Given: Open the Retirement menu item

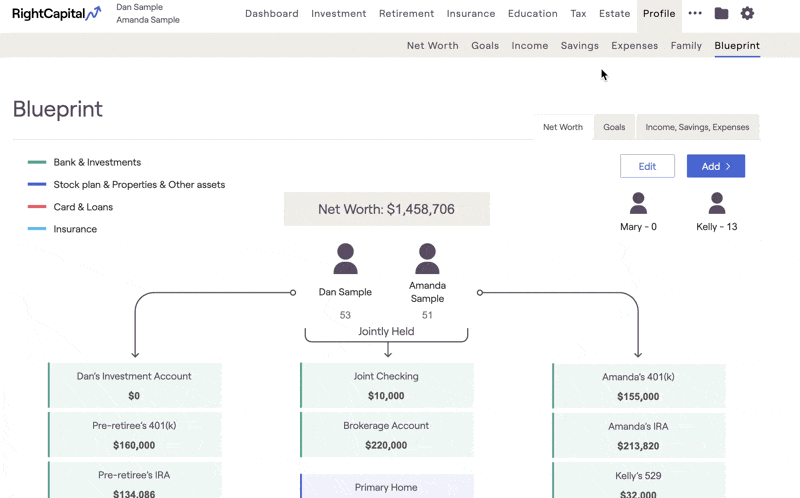Looking at the screenshot, I should (x=406, y=14).
